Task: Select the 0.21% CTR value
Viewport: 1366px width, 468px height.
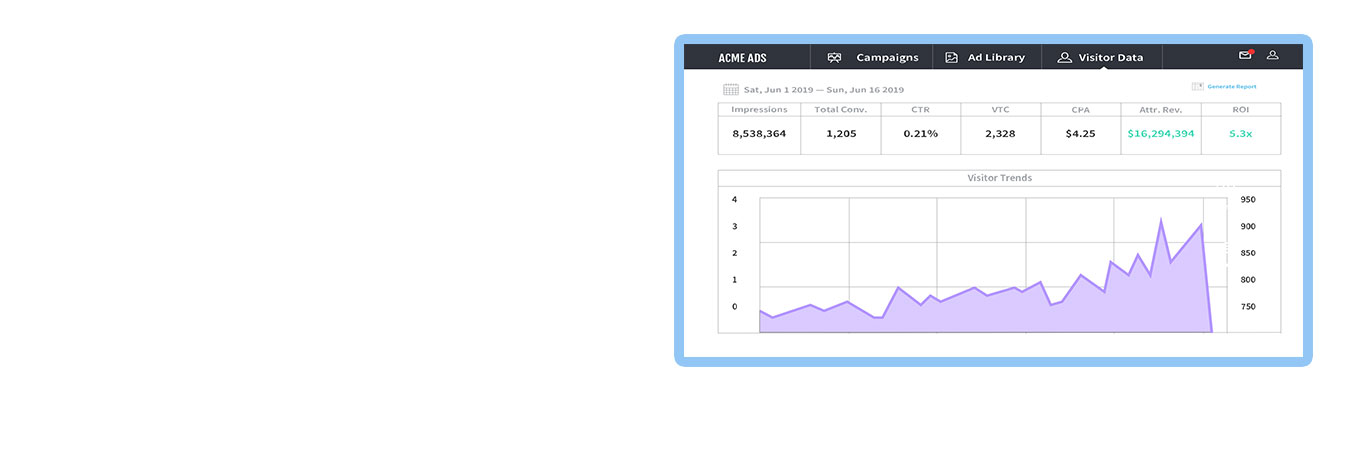Action: coord(921,133)
